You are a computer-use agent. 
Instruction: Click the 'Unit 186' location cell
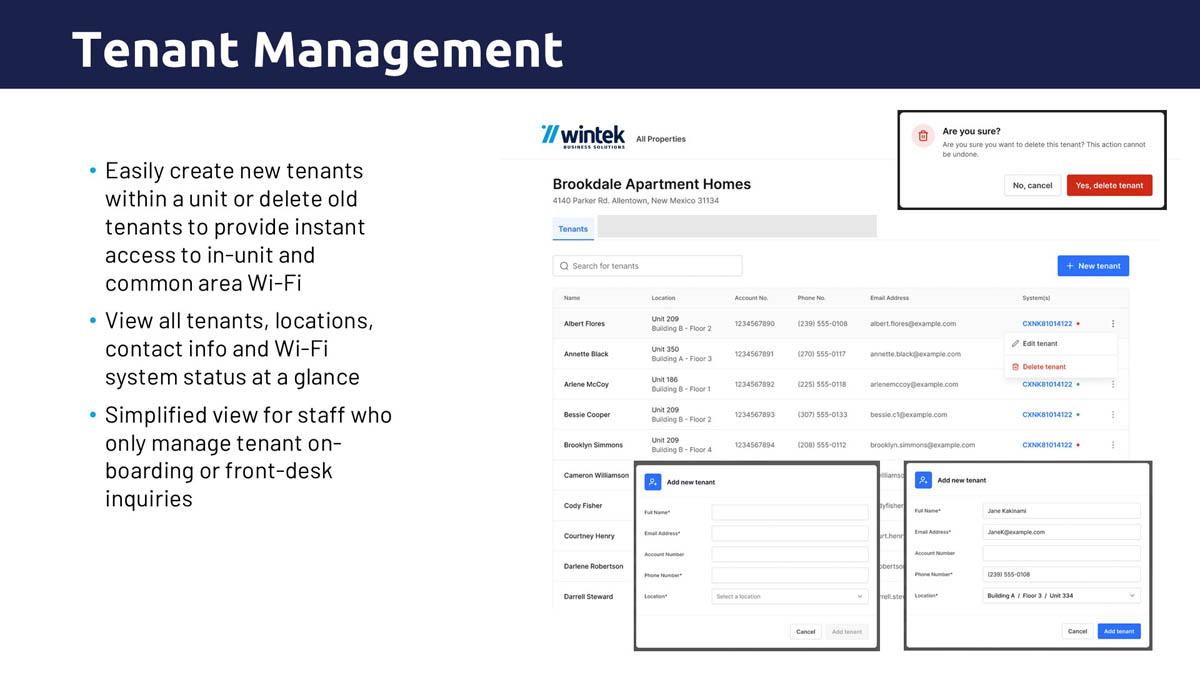tap(681, 384)
